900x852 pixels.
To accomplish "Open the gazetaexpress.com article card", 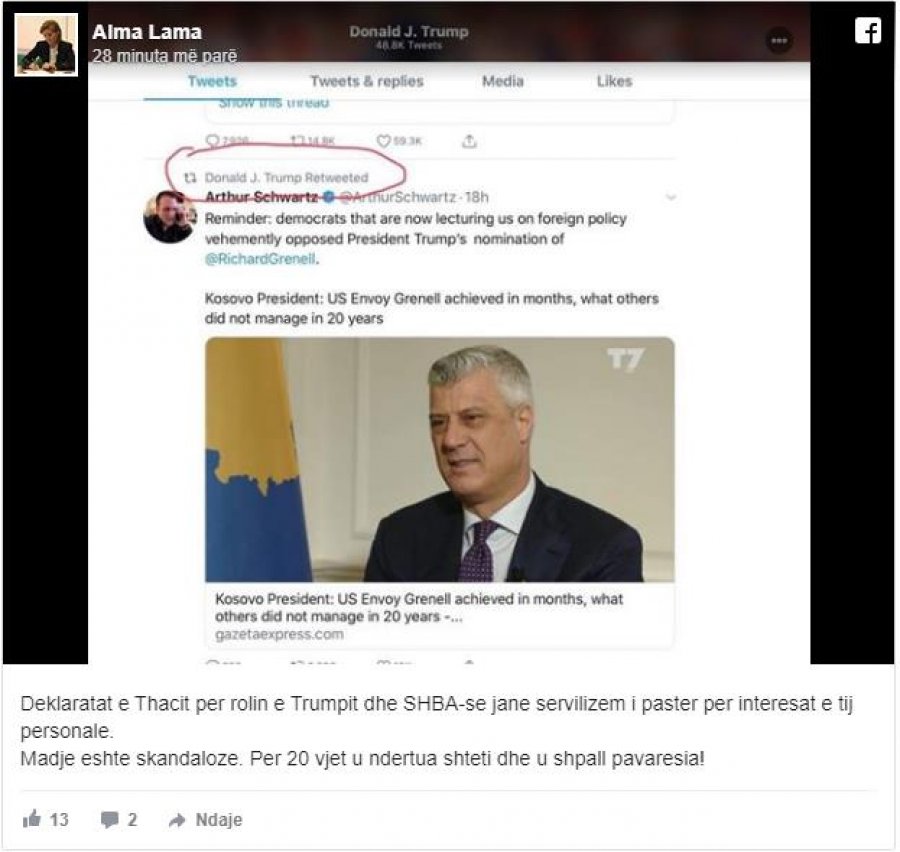I will (440, 492).
